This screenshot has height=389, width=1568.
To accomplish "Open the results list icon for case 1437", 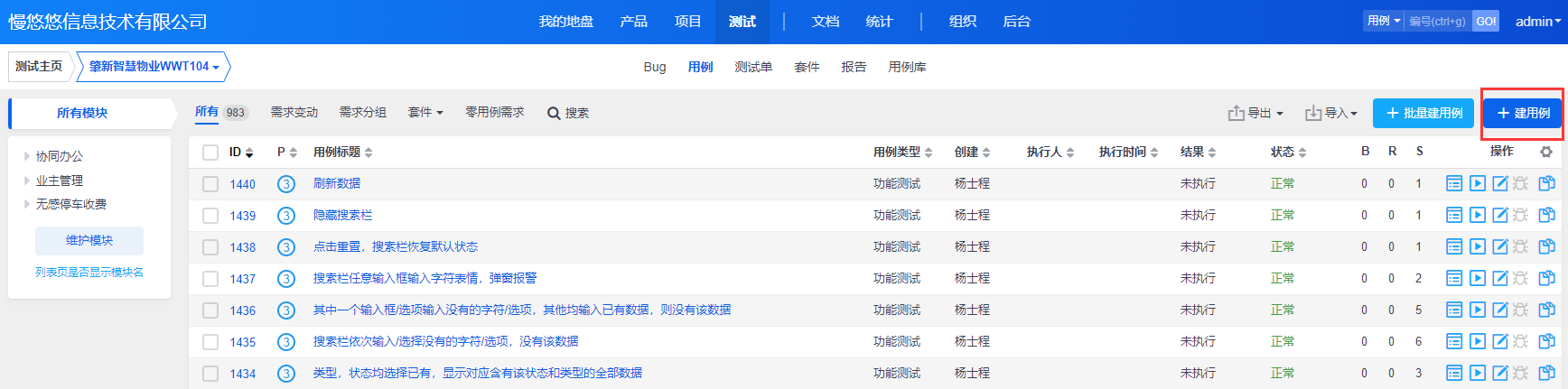I will coord(1453,279).
